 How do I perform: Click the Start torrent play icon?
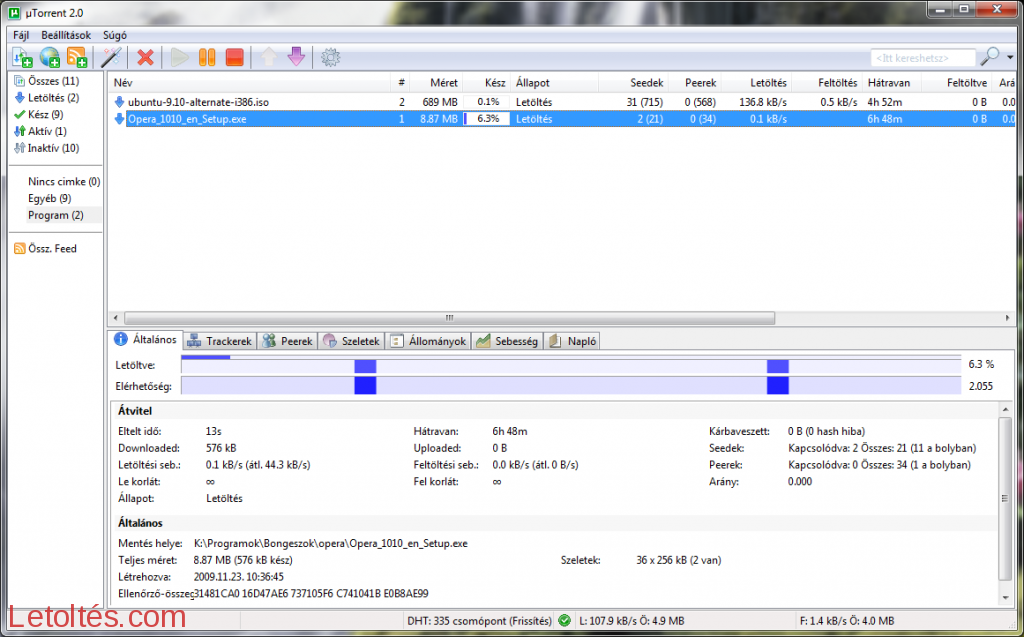pyautogui.click(x=180, y=57)
